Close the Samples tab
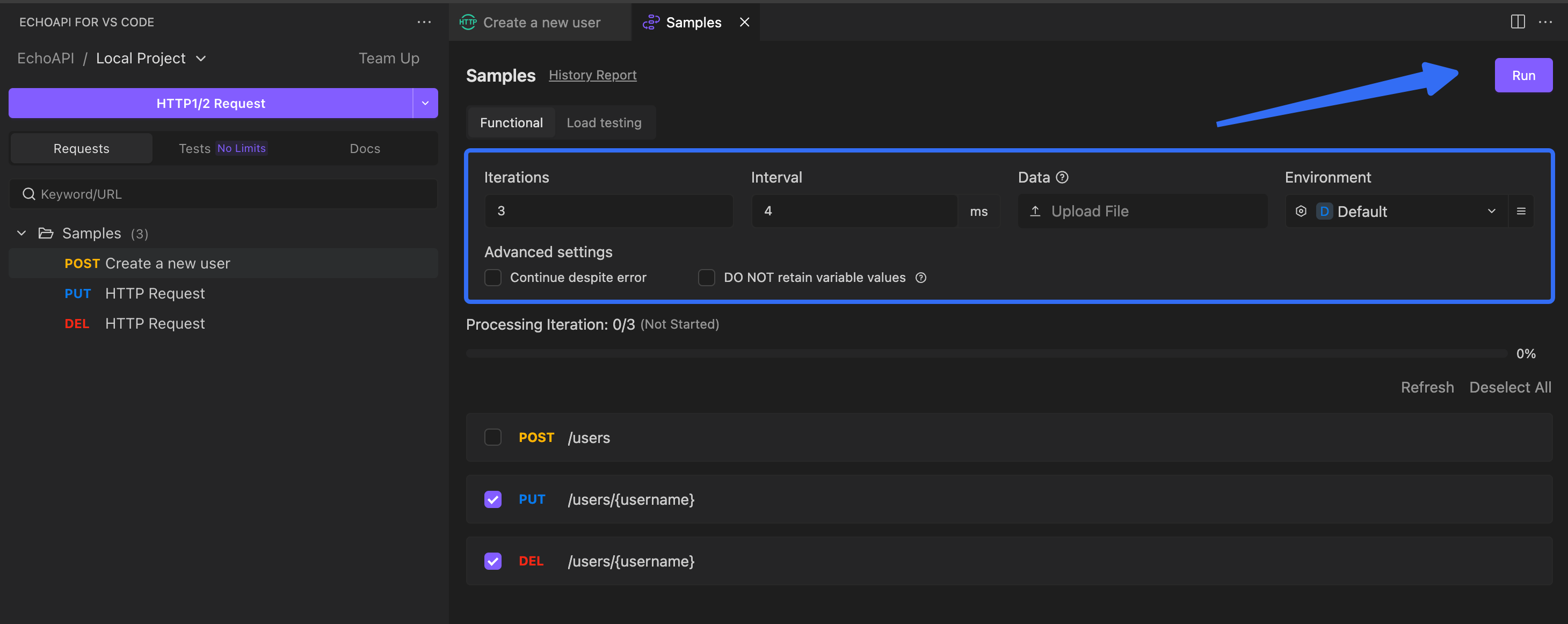This screenshot has height=624, width=1568. (x=744, y=23)
